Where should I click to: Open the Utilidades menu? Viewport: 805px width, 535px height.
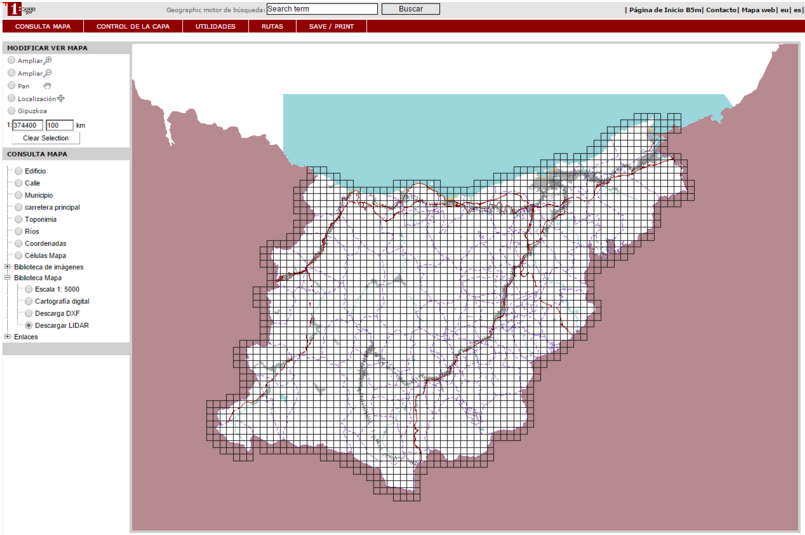[215, 26]
